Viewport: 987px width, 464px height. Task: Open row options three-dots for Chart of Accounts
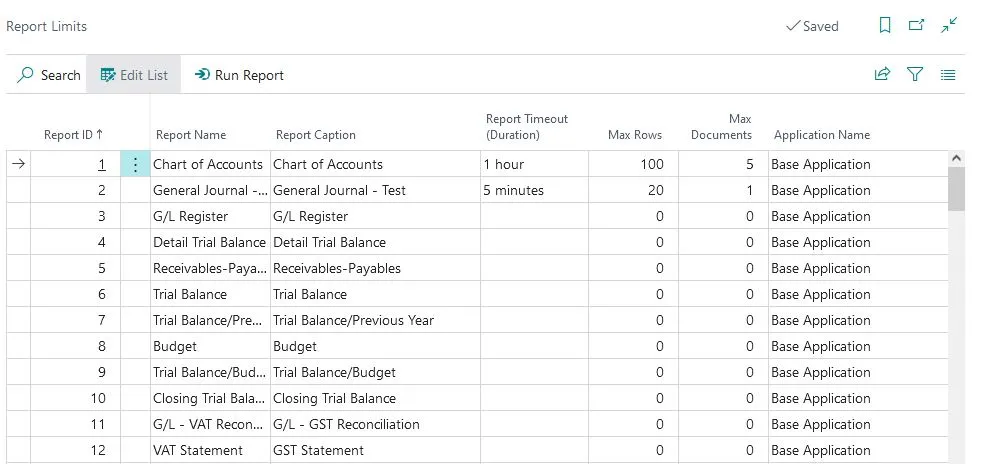[135, 164]
